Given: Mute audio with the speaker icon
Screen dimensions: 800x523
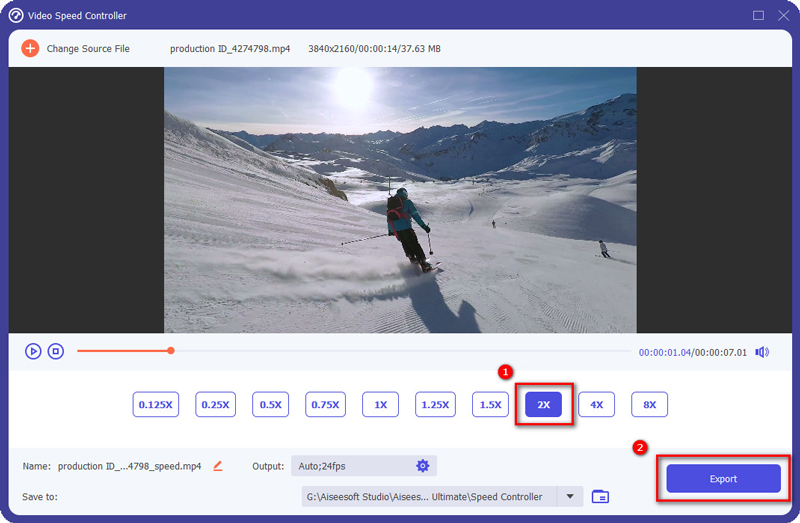Looking at the screenshot, I should click(762, 351).
